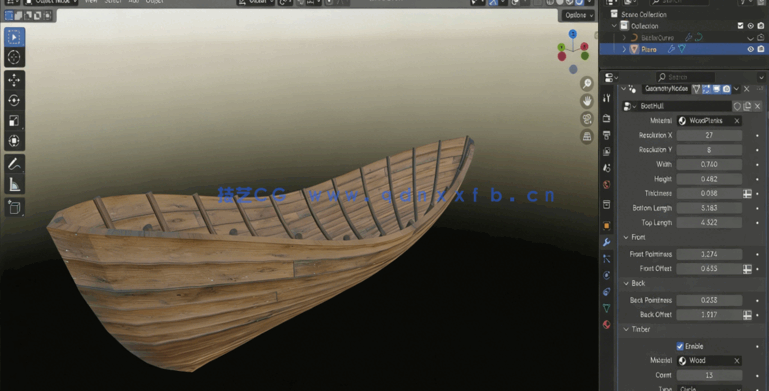This screenshot has height=391, width=769.
Task: Toggle the camera view icon
Action: 587,119
